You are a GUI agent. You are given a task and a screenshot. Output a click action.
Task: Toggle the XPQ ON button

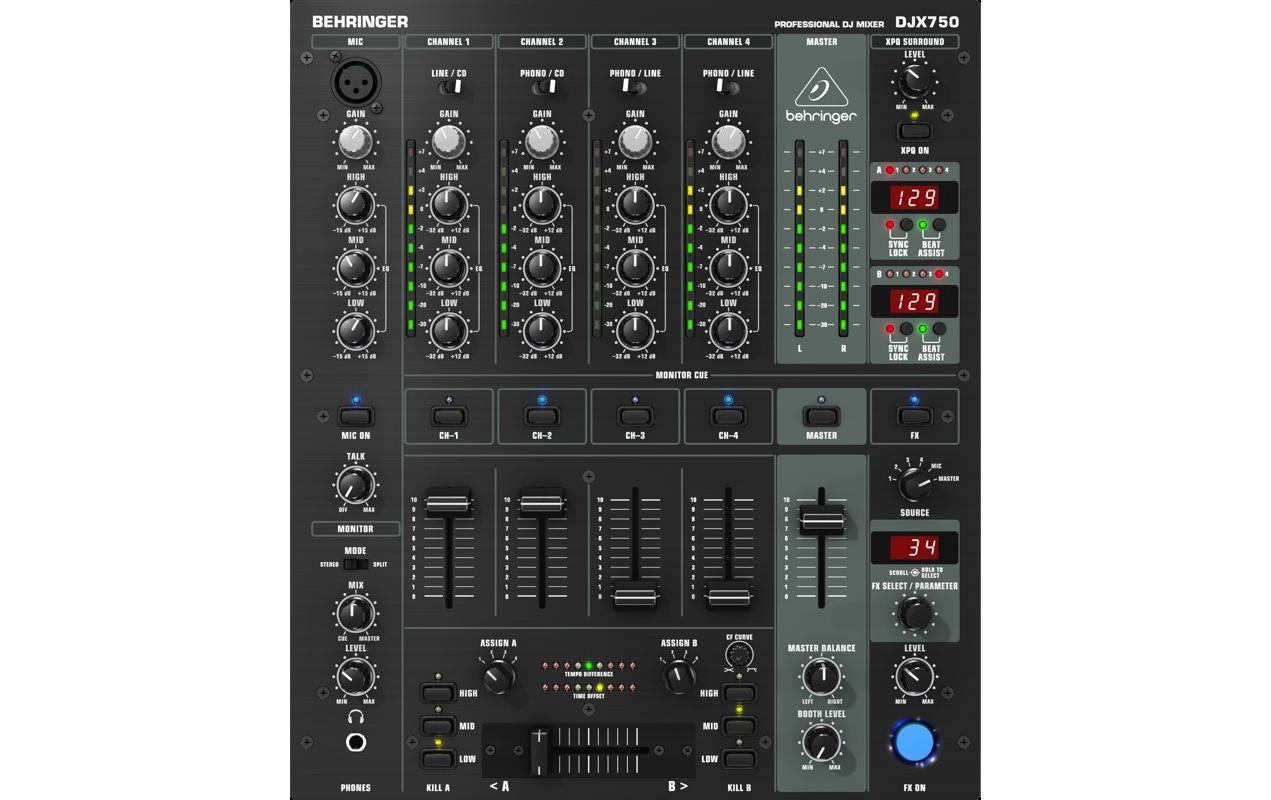point(914,132)
